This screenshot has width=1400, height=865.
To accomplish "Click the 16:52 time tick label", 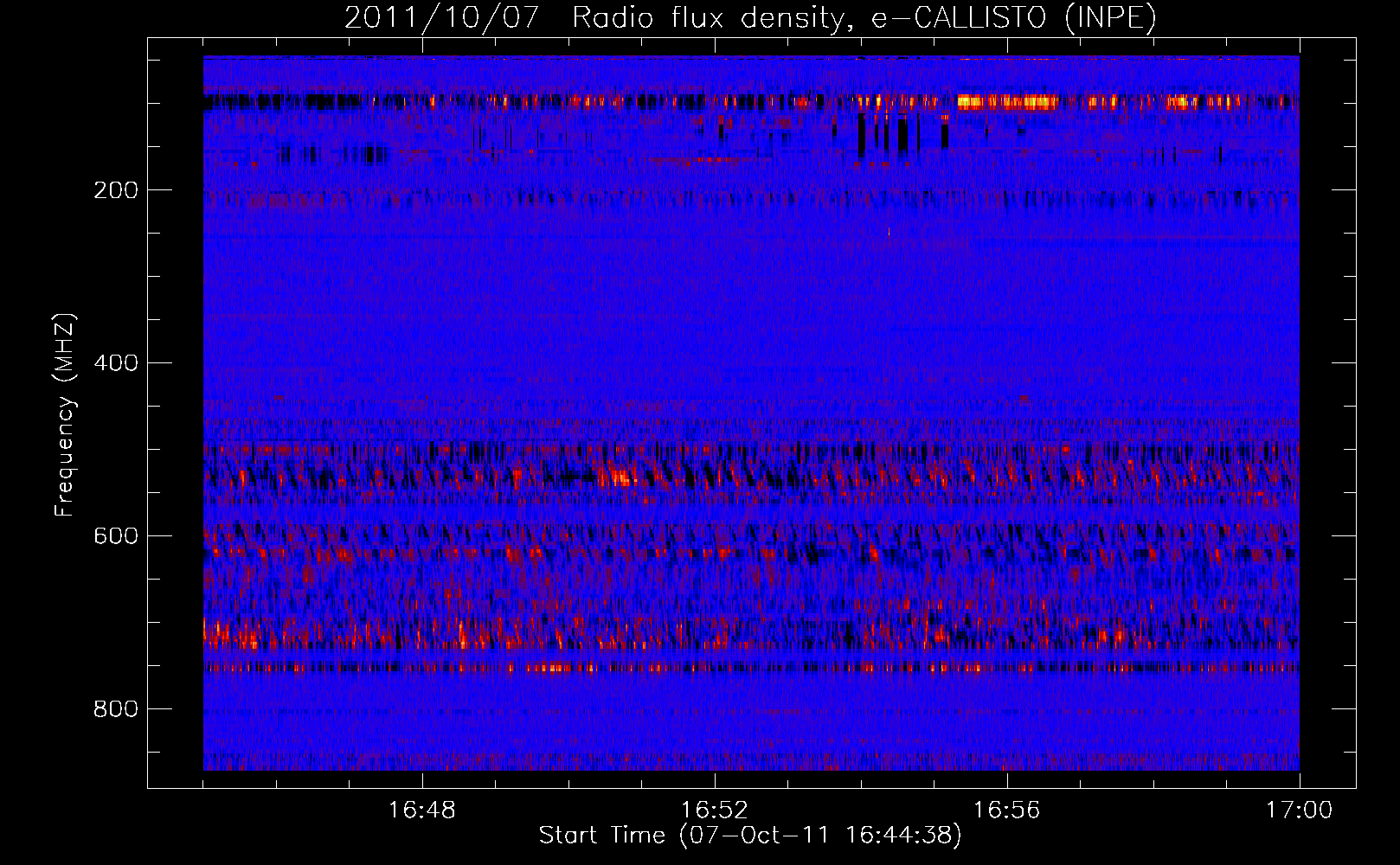I will point(715,811).
